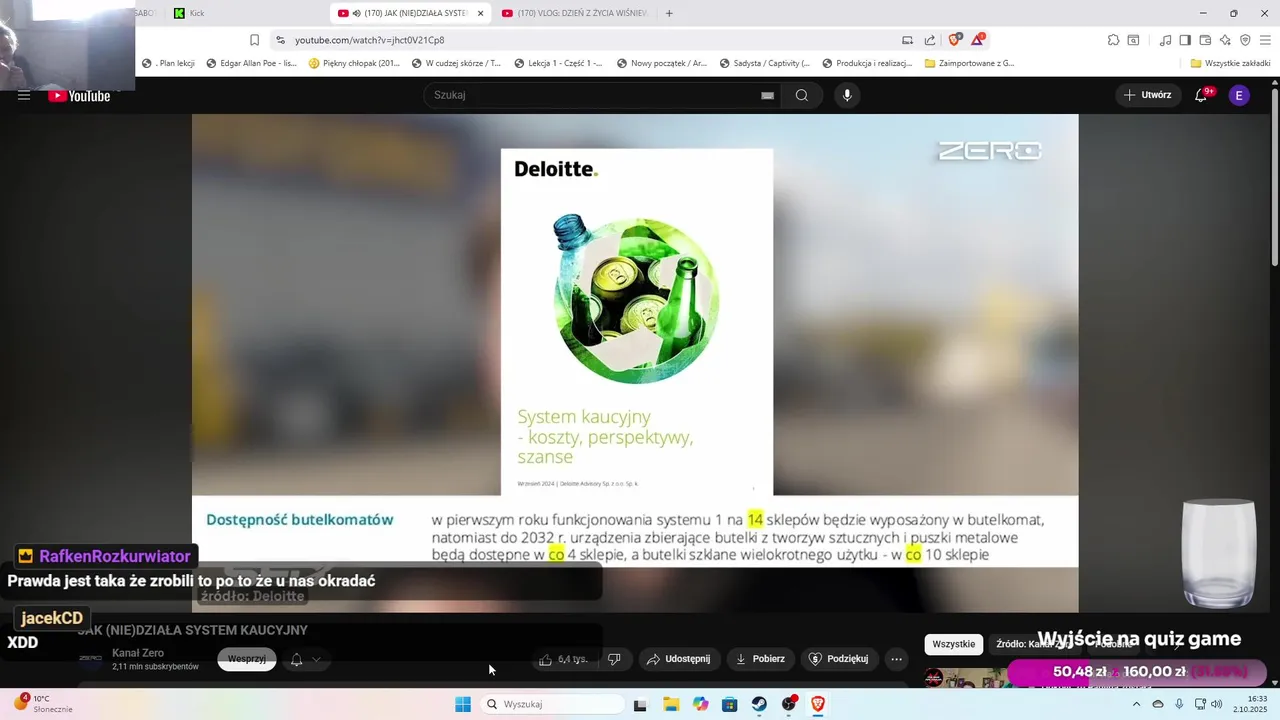The width and height of the screenshot is (1280, 720).
Task: Expand the 'Zaimportowane z G...' bookmarks folder
Action: (969, 63)
